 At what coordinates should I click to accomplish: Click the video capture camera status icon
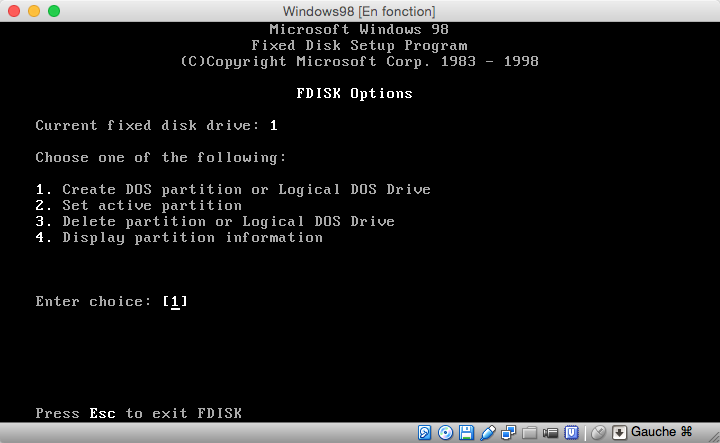550,432
